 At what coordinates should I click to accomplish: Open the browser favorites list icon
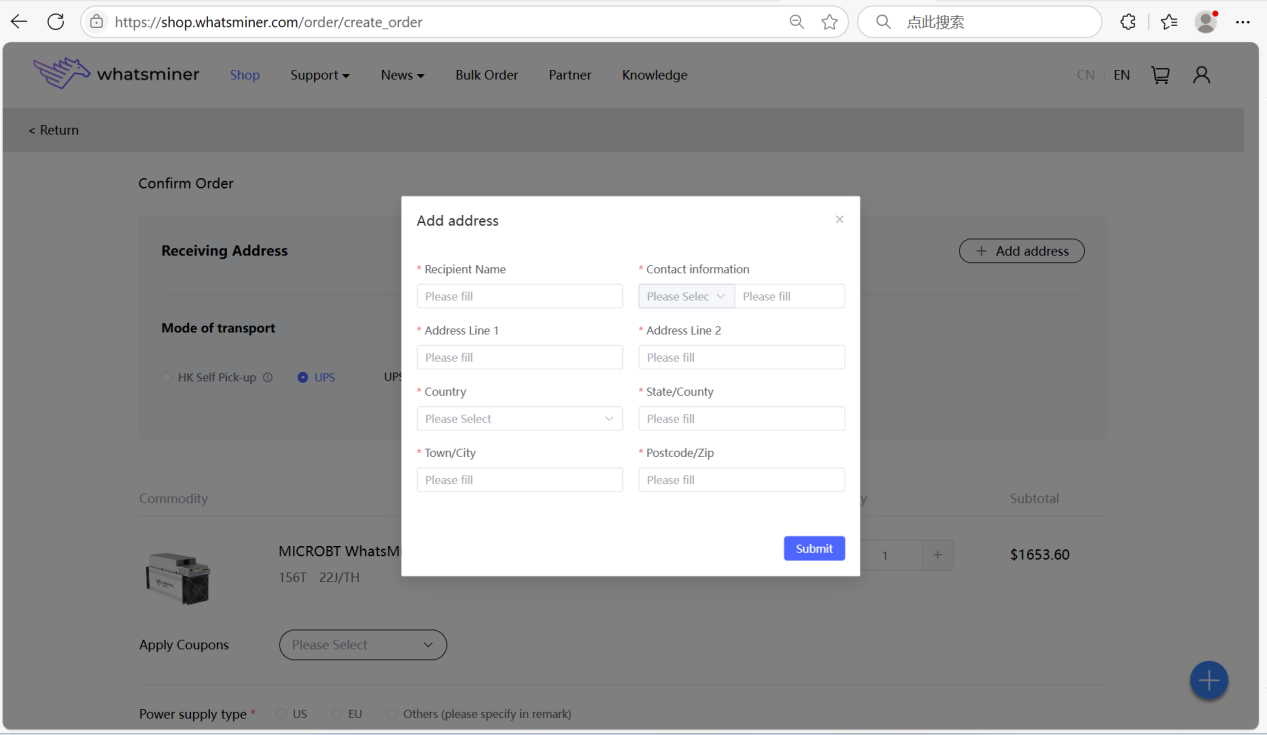pos(1169,21)
